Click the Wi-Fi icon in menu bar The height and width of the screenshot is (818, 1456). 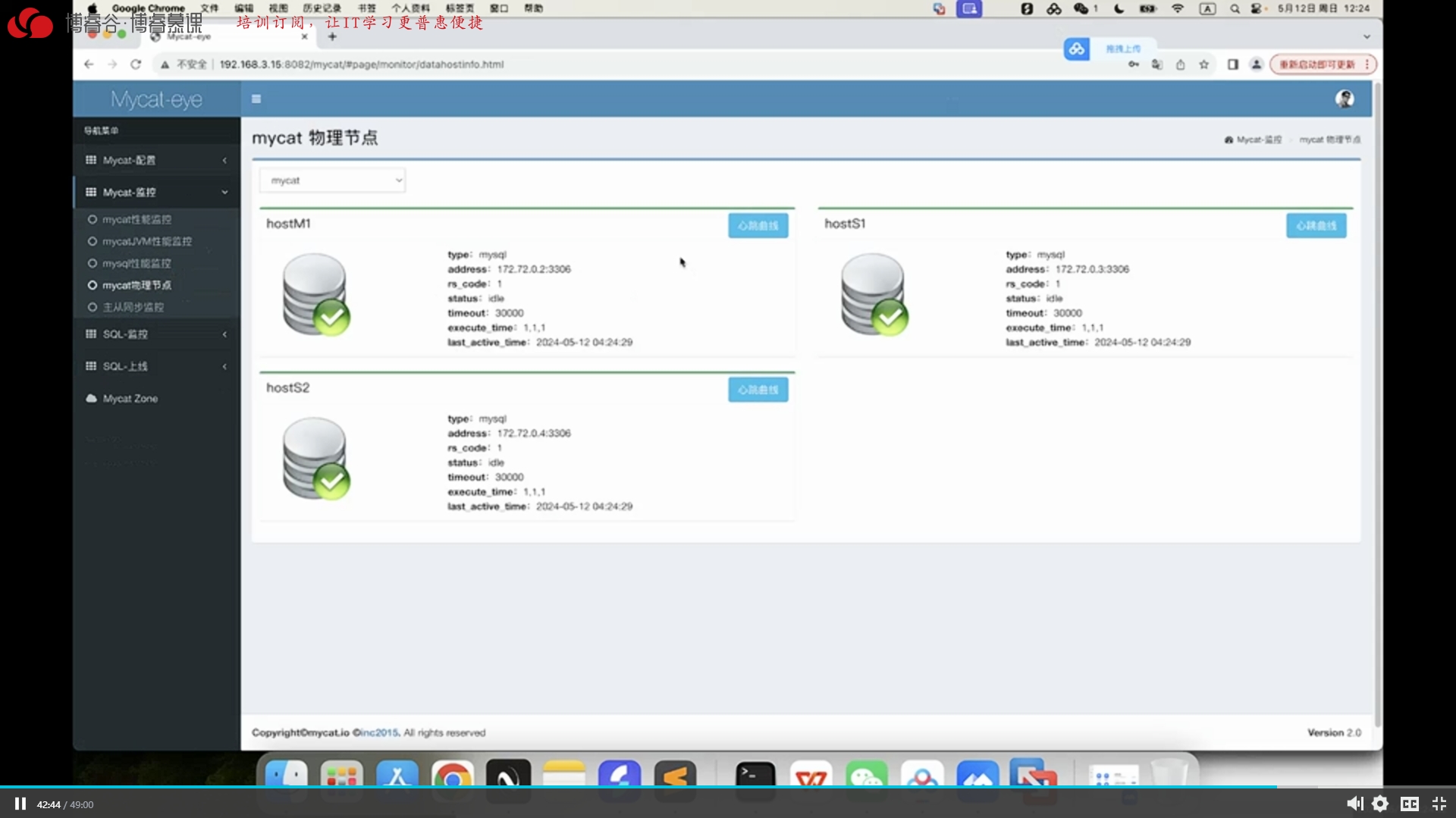[x=1177, y=8]
